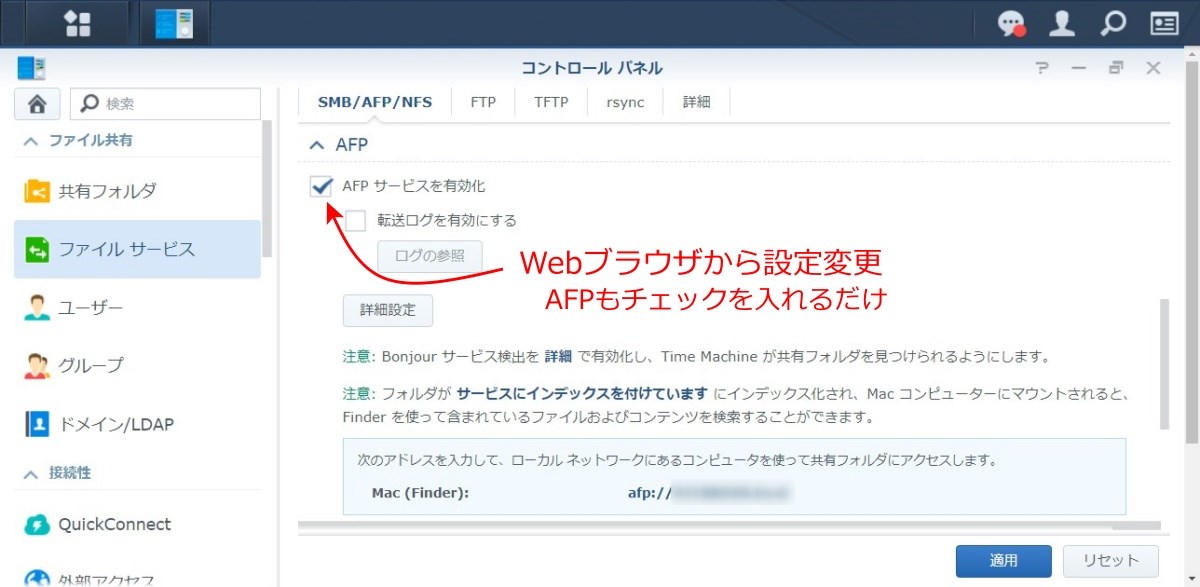Click the home icon above the sidebar
The image size is (1200, 587).
(36, 103)
